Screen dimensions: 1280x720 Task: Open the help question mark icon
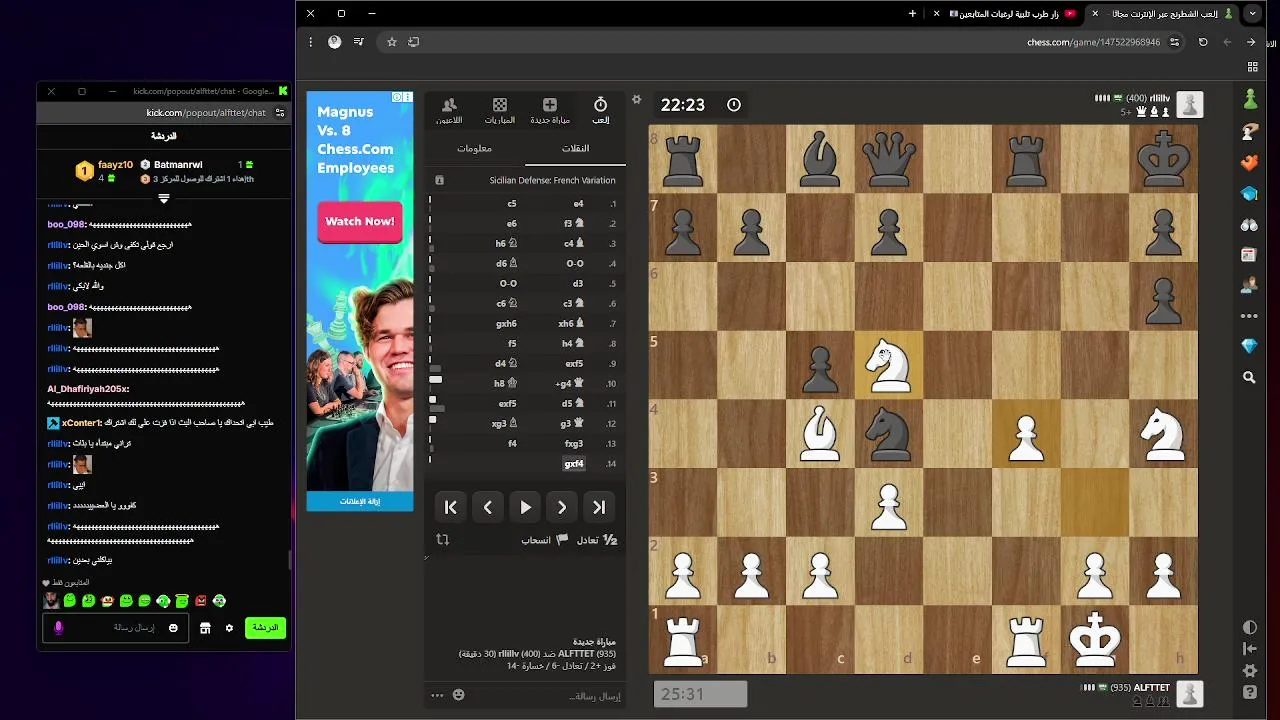tap(1249, 692)
